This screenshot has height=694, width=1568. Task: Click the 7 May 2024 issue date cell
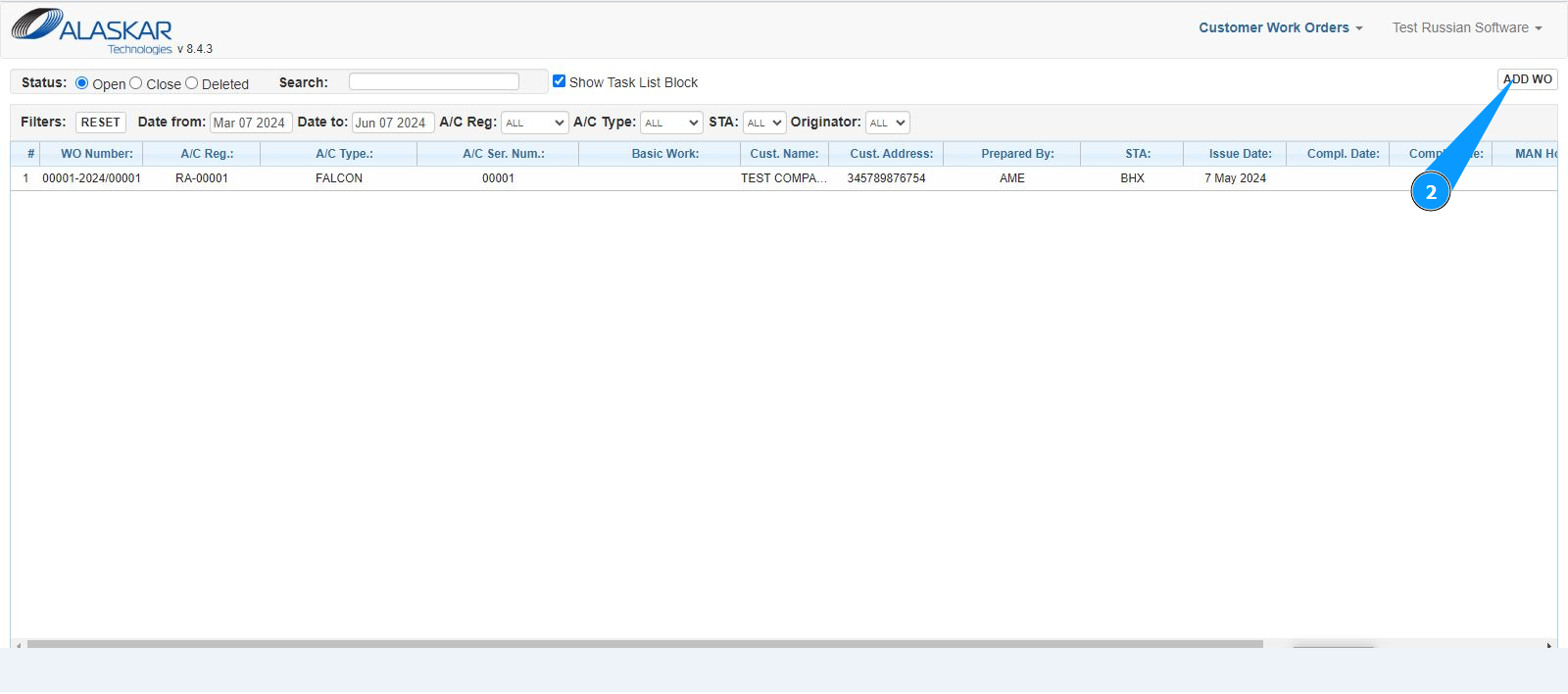[1235, 178]
